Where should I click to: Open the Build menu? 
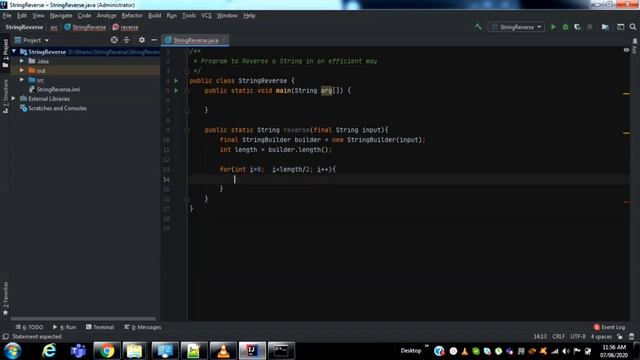(x=155, y=16)
